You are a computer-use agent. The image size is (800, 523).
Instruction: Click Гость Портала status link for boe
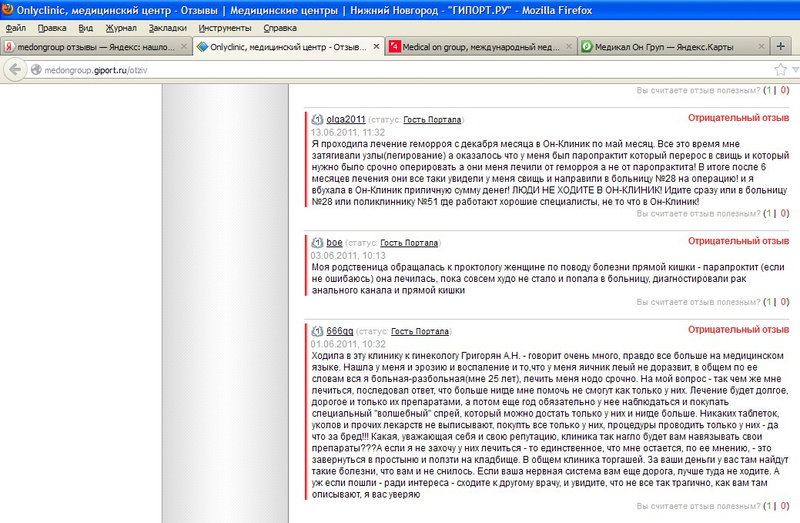[409, 243]
